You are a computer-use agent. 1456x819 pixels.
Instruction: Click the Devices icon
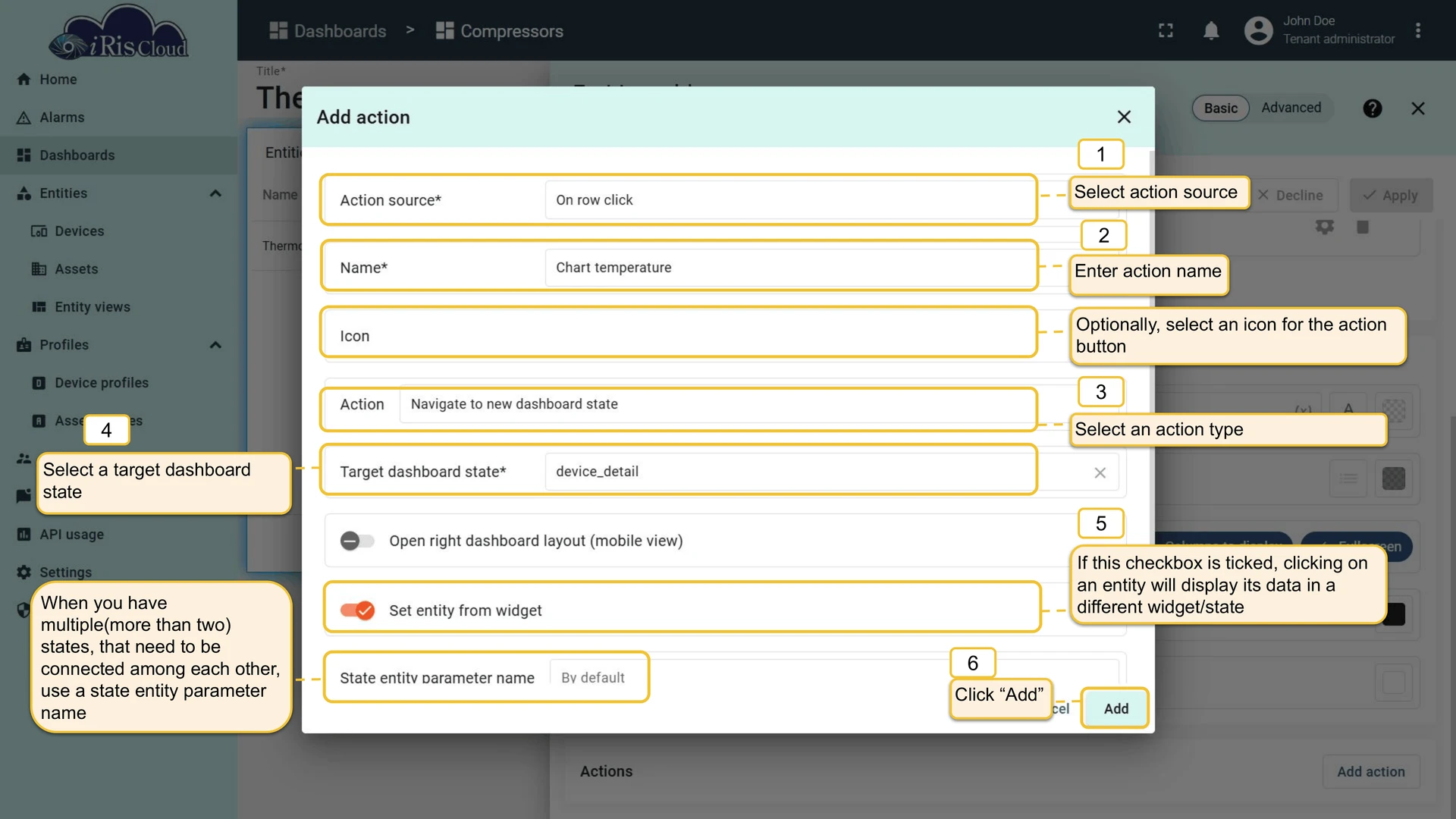(39, 231)
